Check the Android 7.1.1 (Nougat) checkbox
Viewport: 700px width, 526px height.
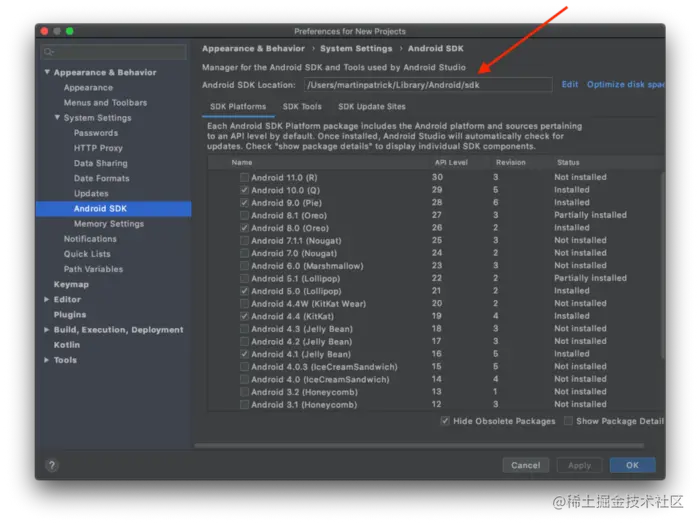click(x=244, y=240)
